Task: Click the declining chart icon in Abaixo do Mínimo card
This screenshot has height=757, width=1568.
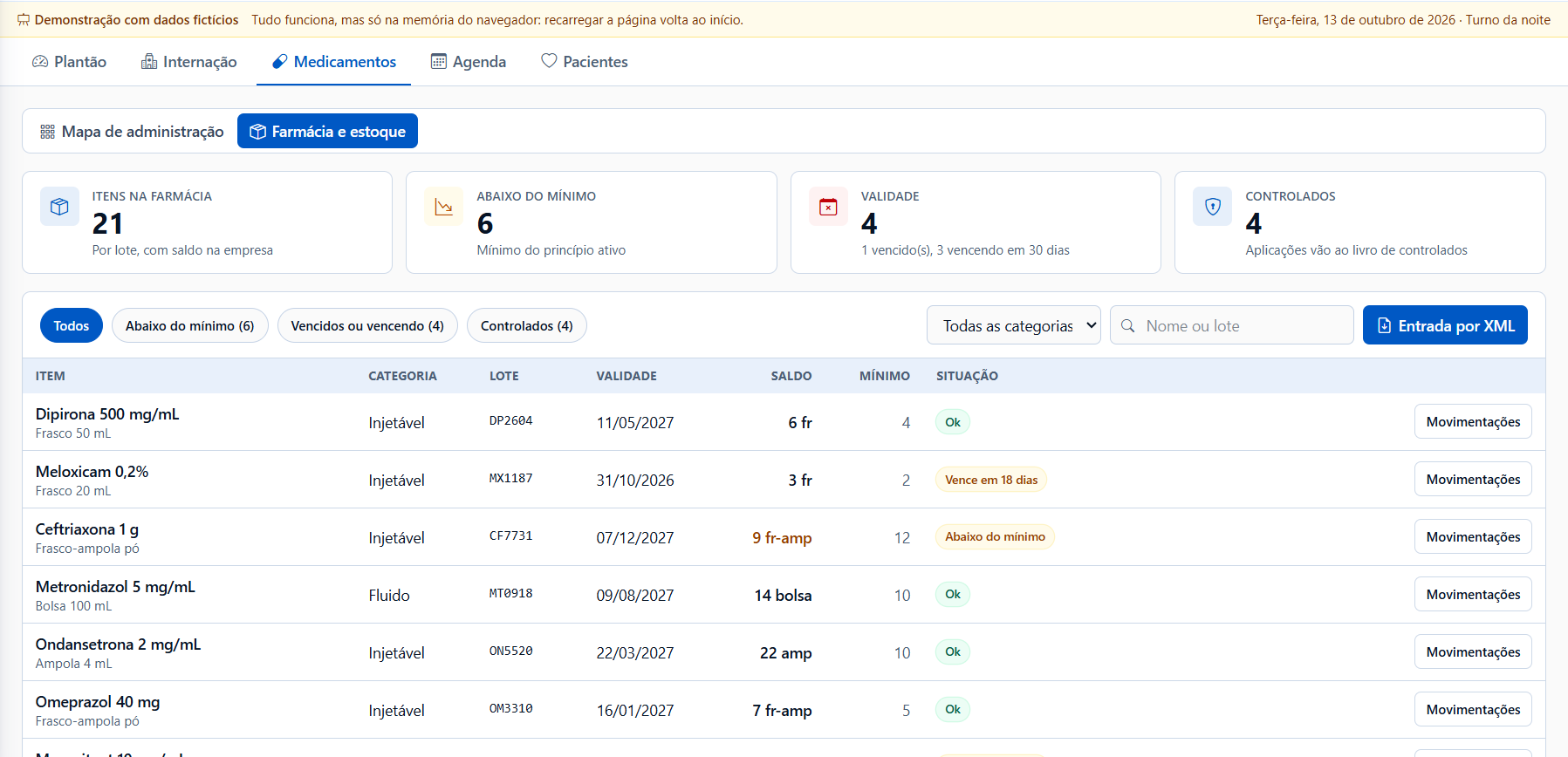Action: tap(443, 207)
